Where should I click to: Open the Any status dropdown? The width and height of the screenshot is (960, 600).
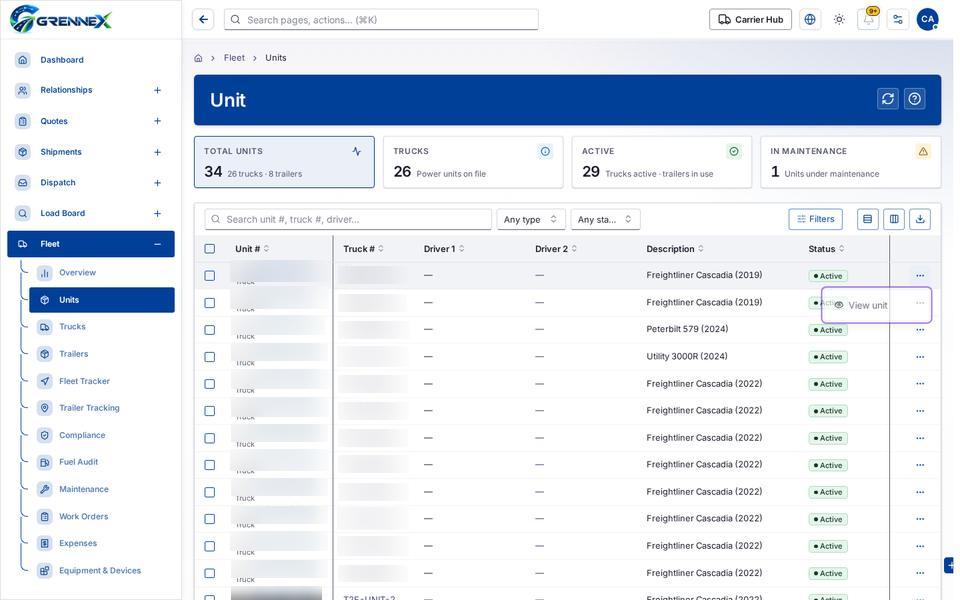pyautogui.click(x=605, y=219)
